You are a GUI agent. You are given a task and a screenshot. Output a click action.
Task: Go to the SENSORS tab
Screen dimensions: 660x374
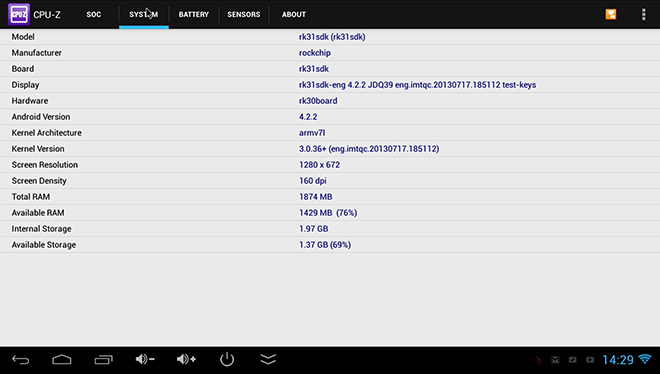tap(244, 14)
